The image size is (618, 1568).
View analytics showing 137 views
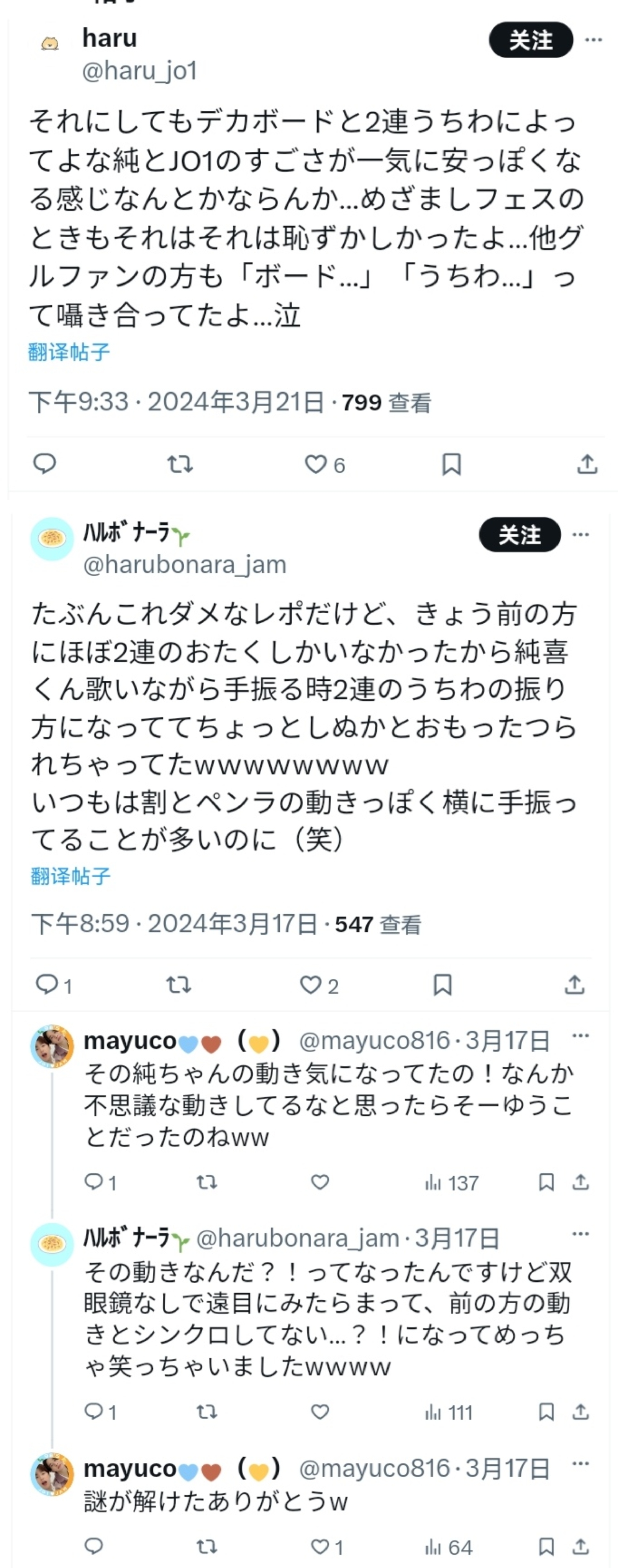[451, 1183]
